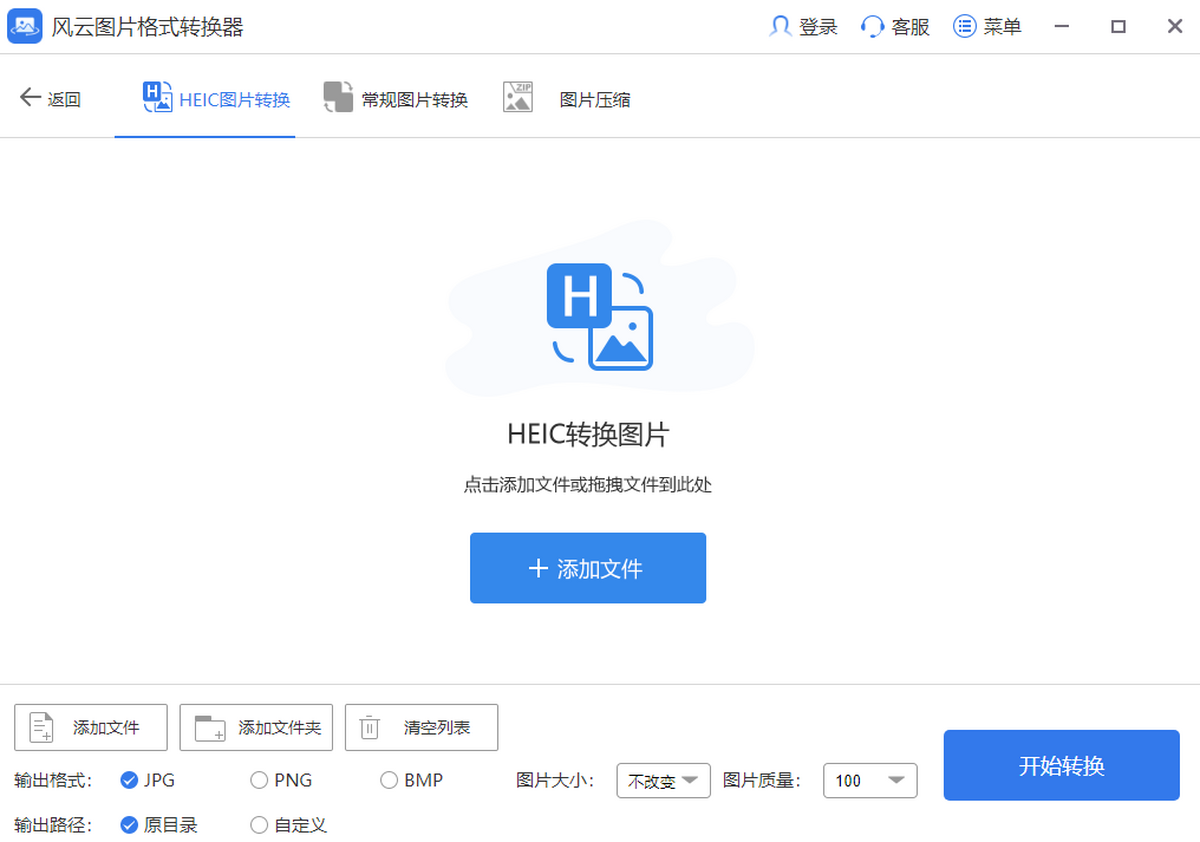Click the customer service headset icon

coord(872,27)
